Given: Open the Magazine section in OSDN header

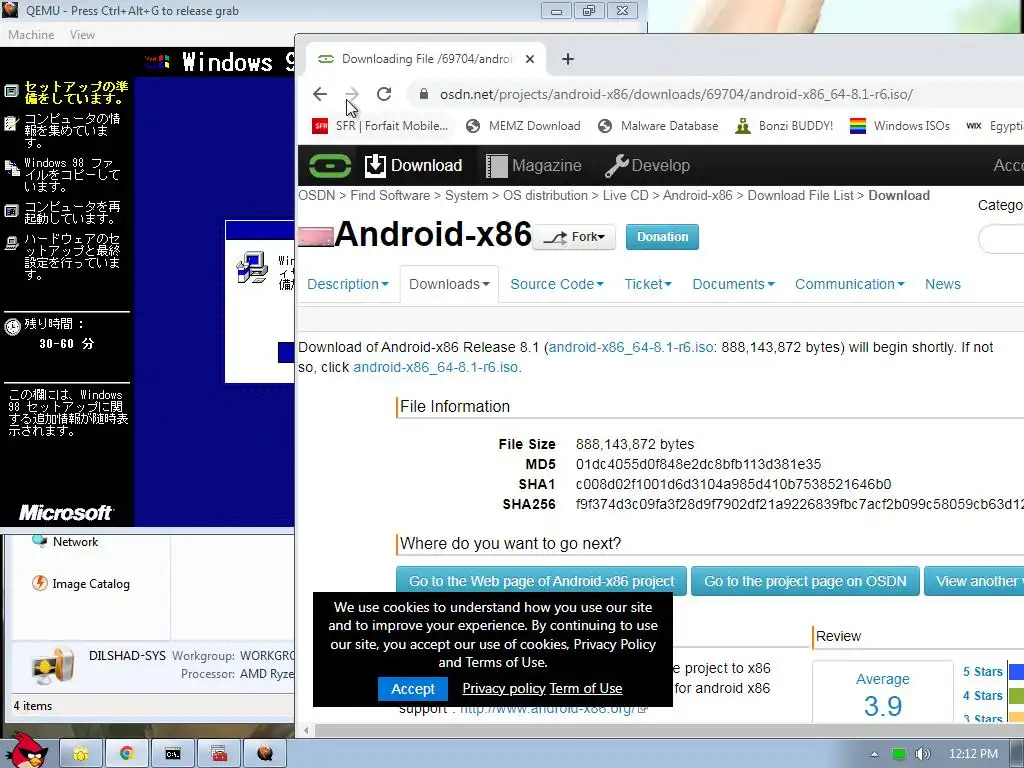Looking at the screenshot, I should click(x=534, y=166).
